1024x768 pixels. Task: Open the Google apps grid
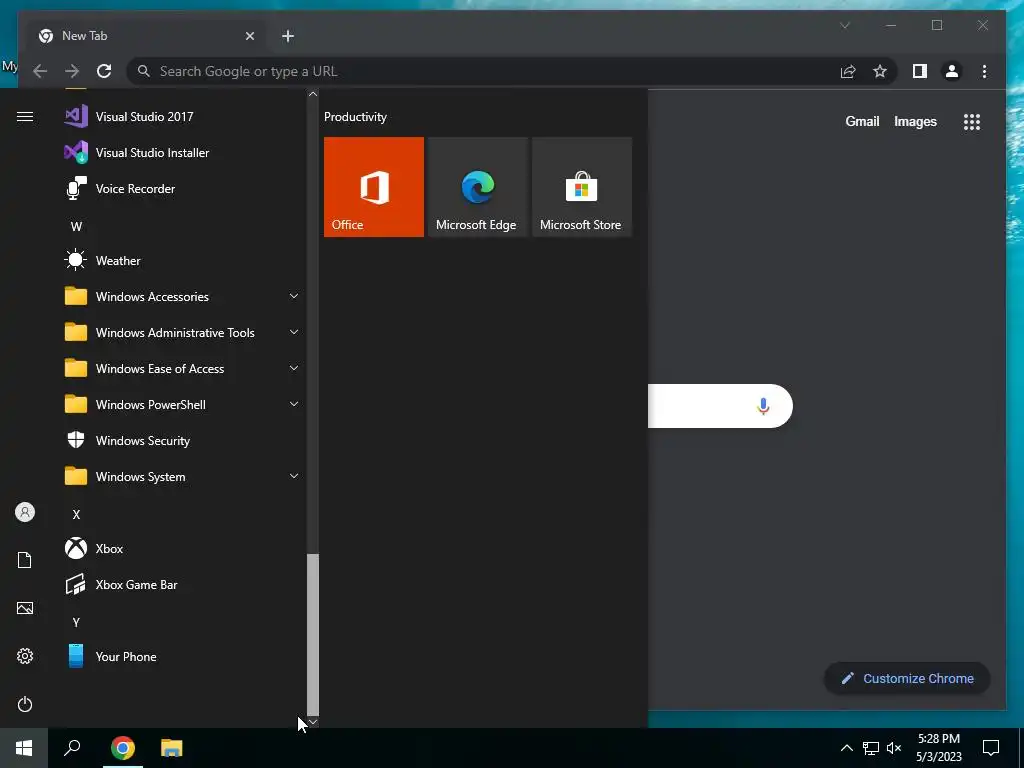tap(972, 122)
